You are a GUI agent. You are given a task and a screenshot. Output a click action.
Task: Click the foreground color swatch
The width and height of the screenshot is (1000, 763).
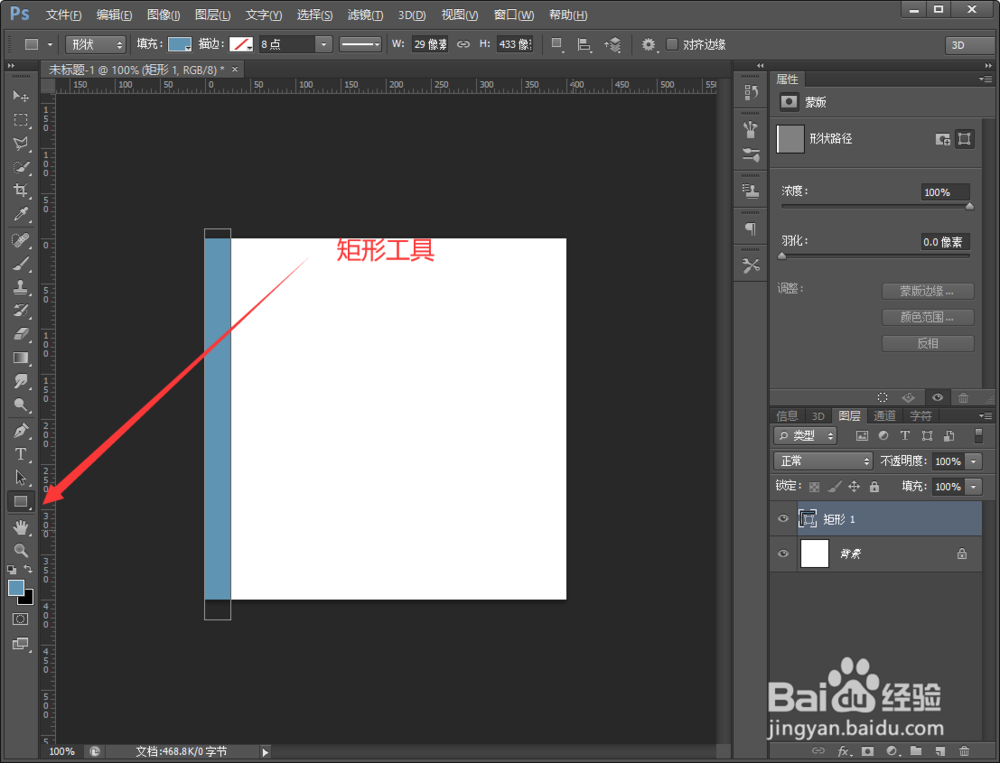point(16,588)
